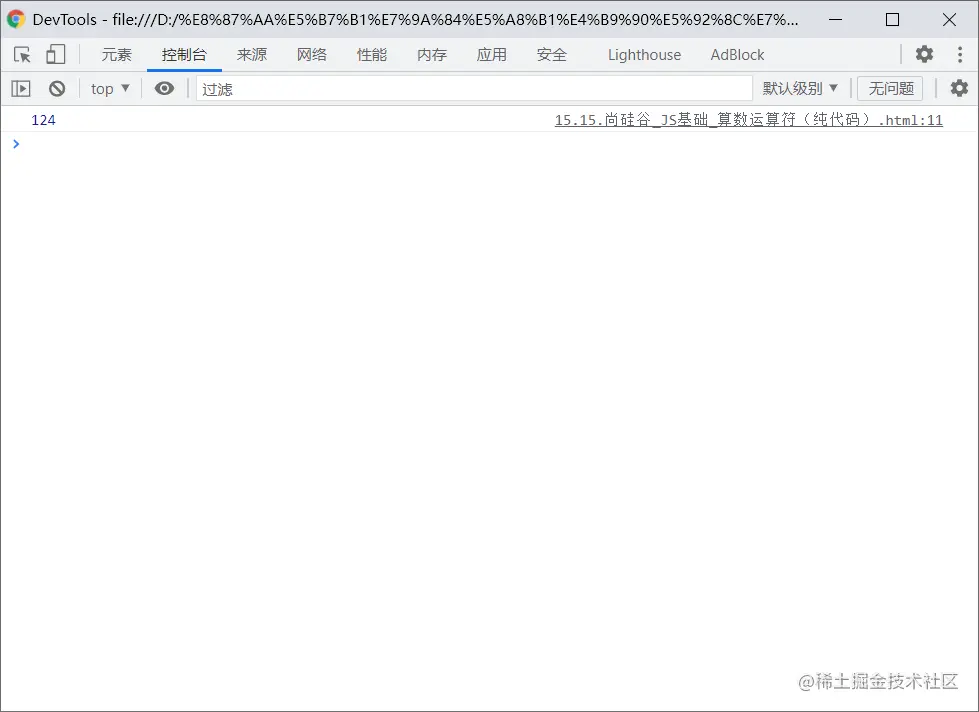
Task: Switch to the 性能 tab
Action: click(x=372, y=55)
